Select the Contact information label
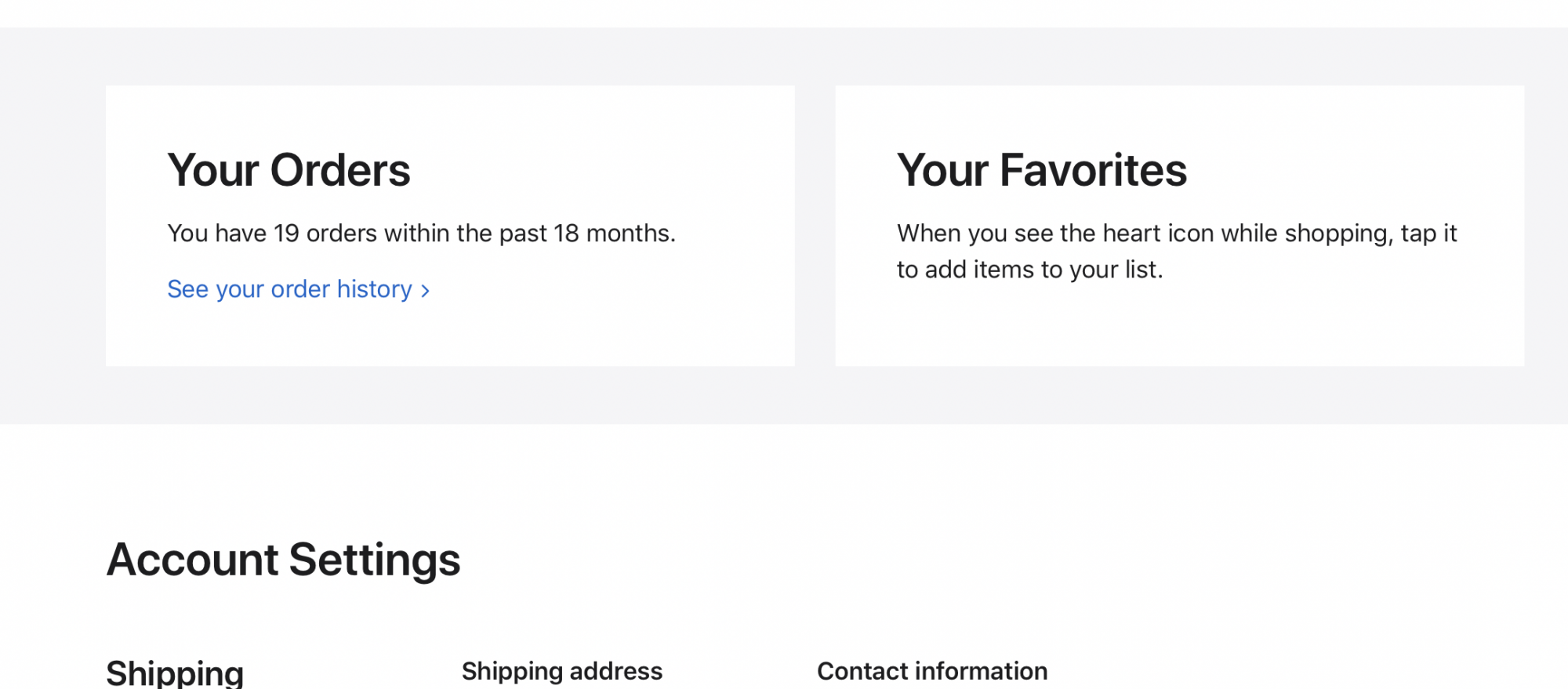This screenshot has width=1568, height=689. pos(931,671)
